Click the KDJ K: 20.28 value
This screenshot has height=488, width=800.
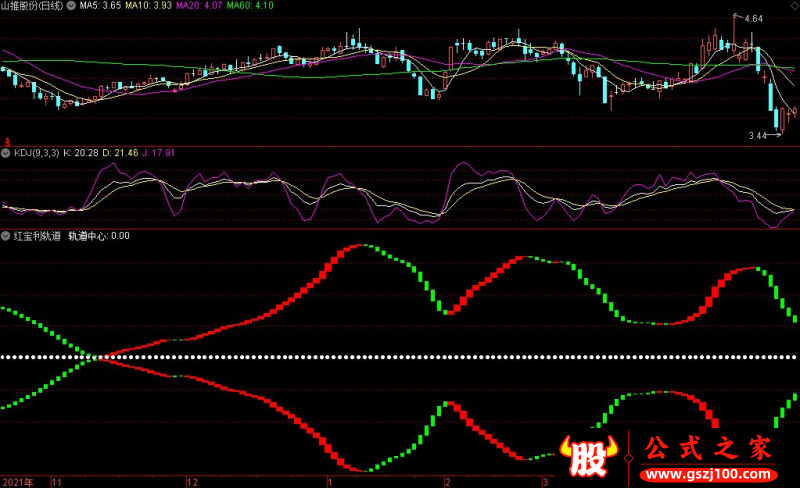pos(81,153)
